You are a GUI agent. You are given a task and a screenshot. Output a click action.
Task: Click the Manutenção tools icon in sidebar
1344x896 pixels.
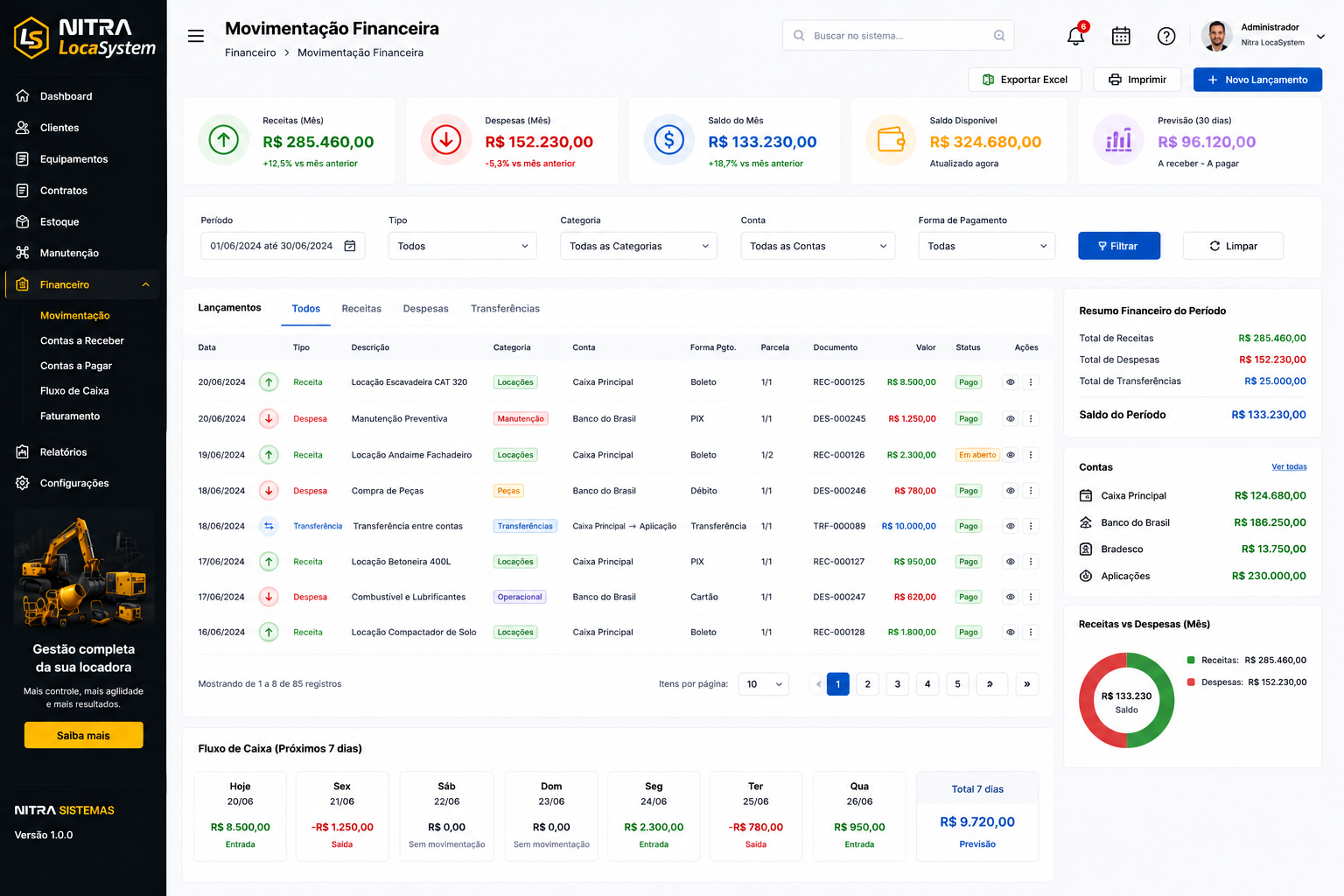click(23, 253)
